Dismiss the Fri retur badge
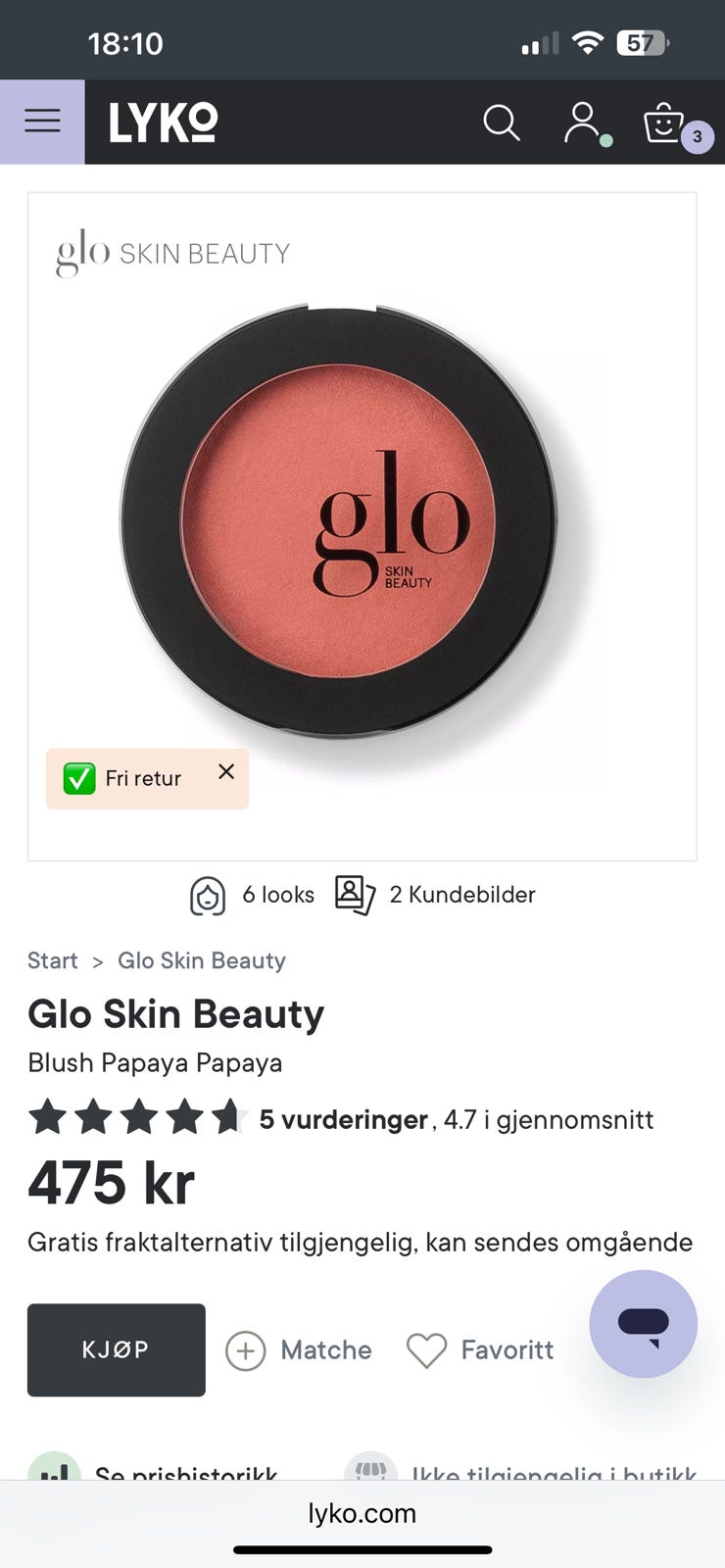The height and width of the screenshot is (1568, 725). coord(226,771)
